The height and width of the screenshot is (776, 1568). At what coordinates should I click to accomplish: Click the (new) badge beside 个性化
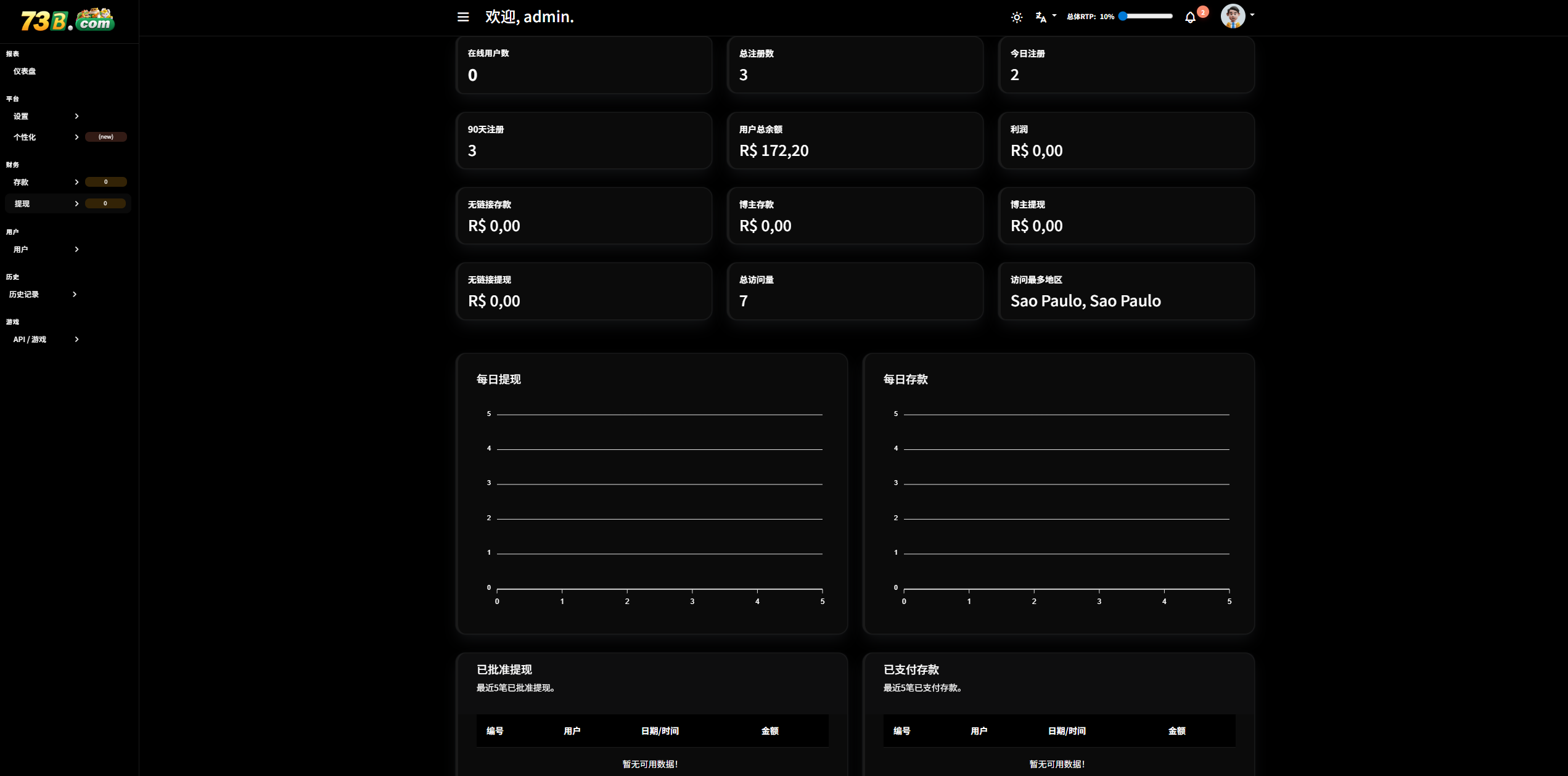coord(105,137)
